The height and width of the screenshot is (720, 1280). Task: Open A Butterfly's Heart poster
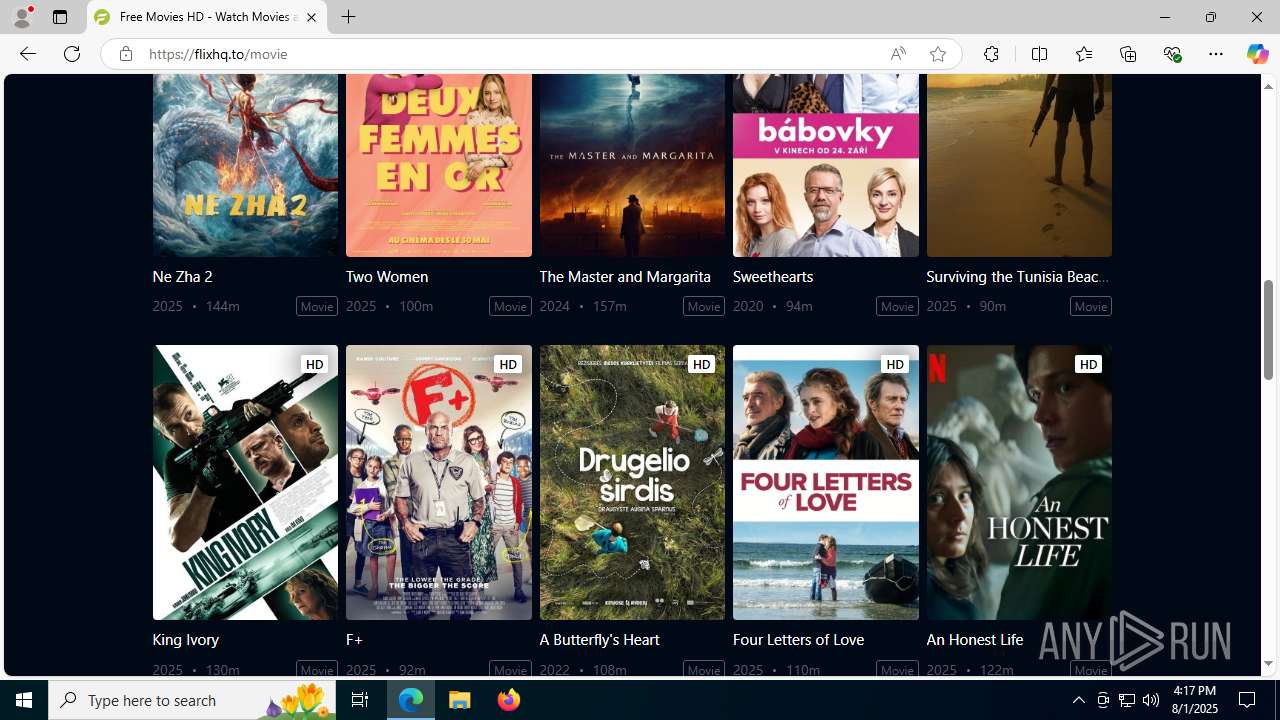(632, 482)
